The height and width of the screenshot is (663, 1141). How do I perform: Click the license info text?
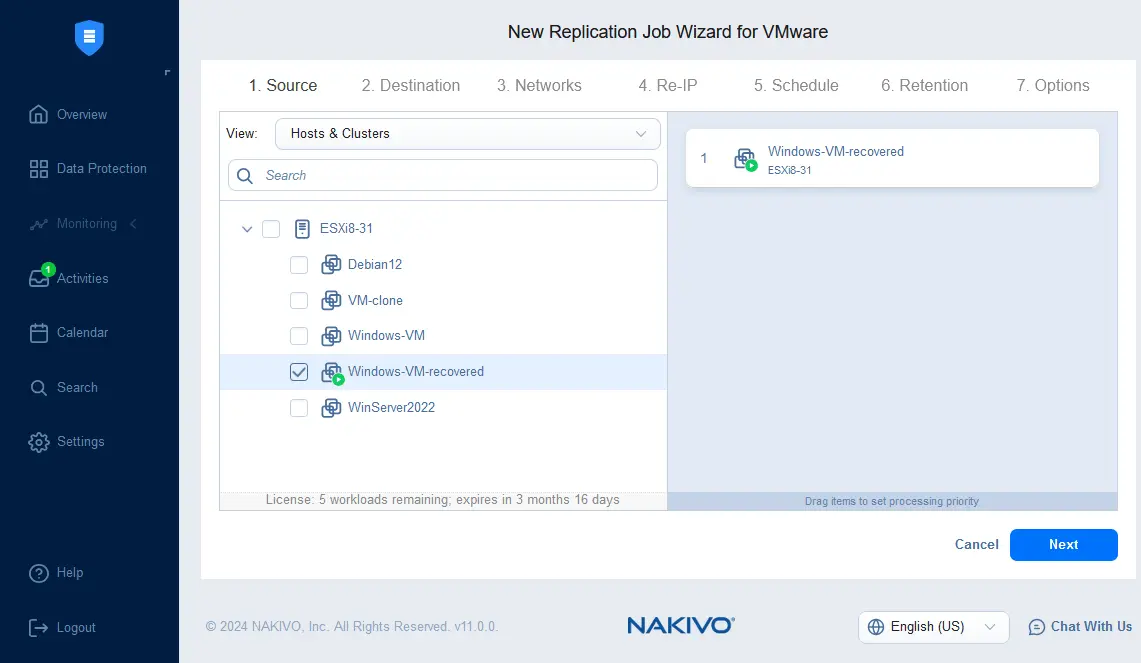(442, 499)
